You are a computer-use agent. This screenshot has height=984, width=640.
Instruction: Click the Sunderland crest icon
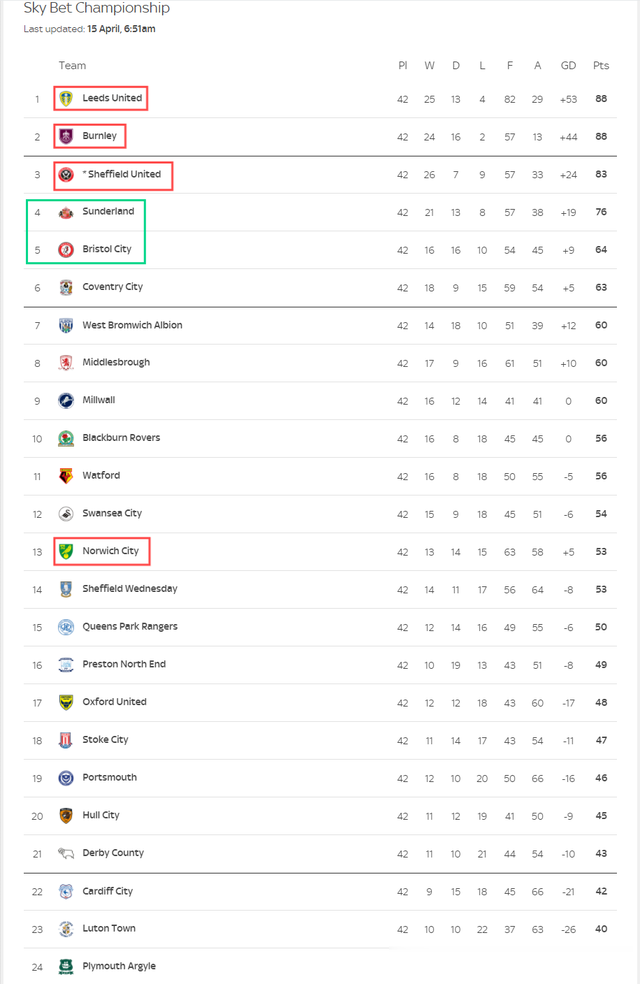click(x=66, y=212)
